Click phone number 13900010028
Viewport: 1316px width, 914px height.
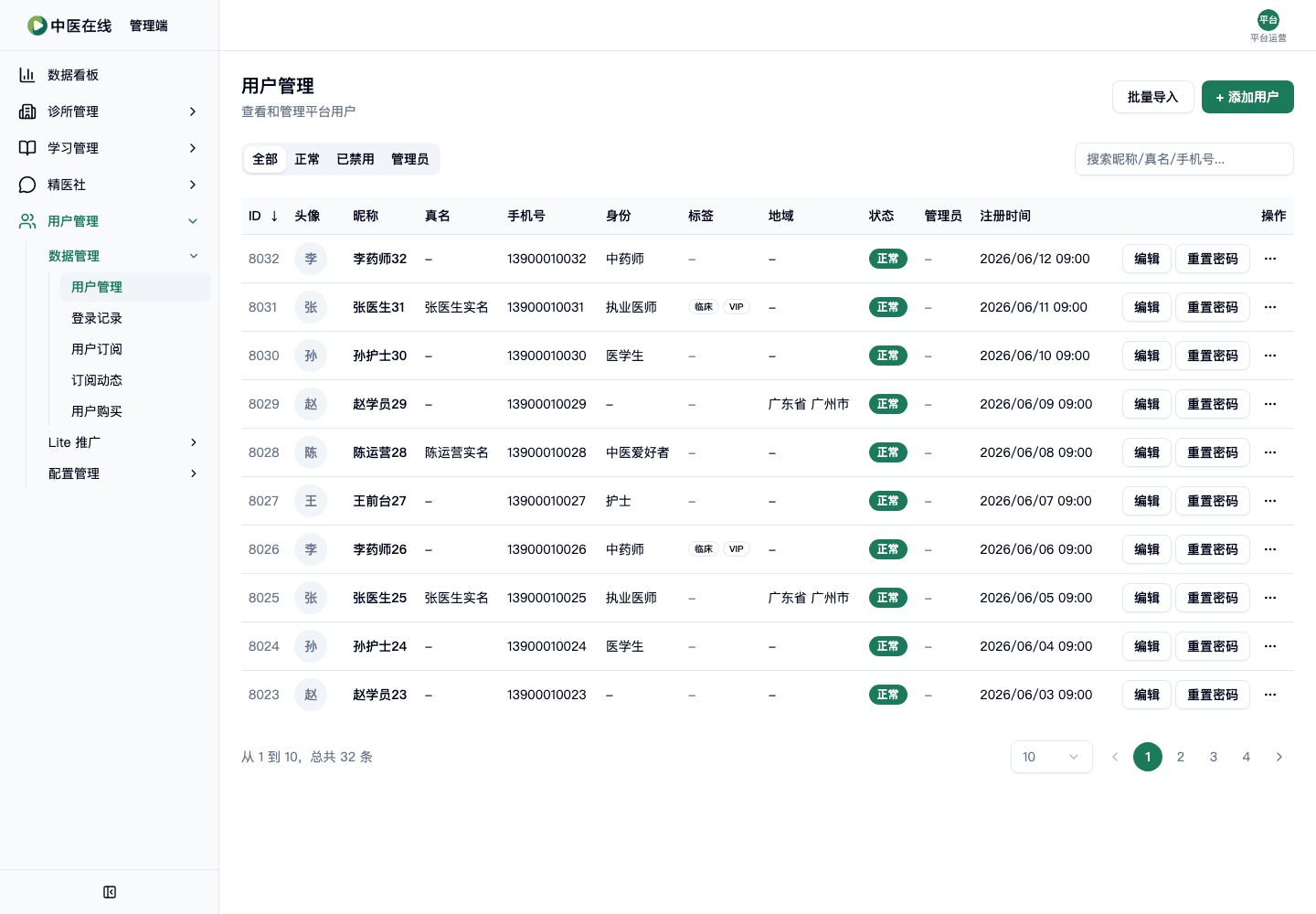tap(547, 452)
